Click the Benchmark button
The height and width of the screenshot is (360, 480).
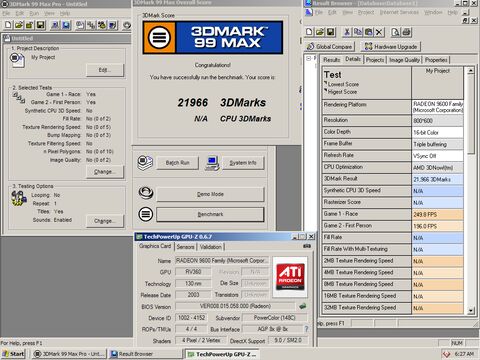210,214
